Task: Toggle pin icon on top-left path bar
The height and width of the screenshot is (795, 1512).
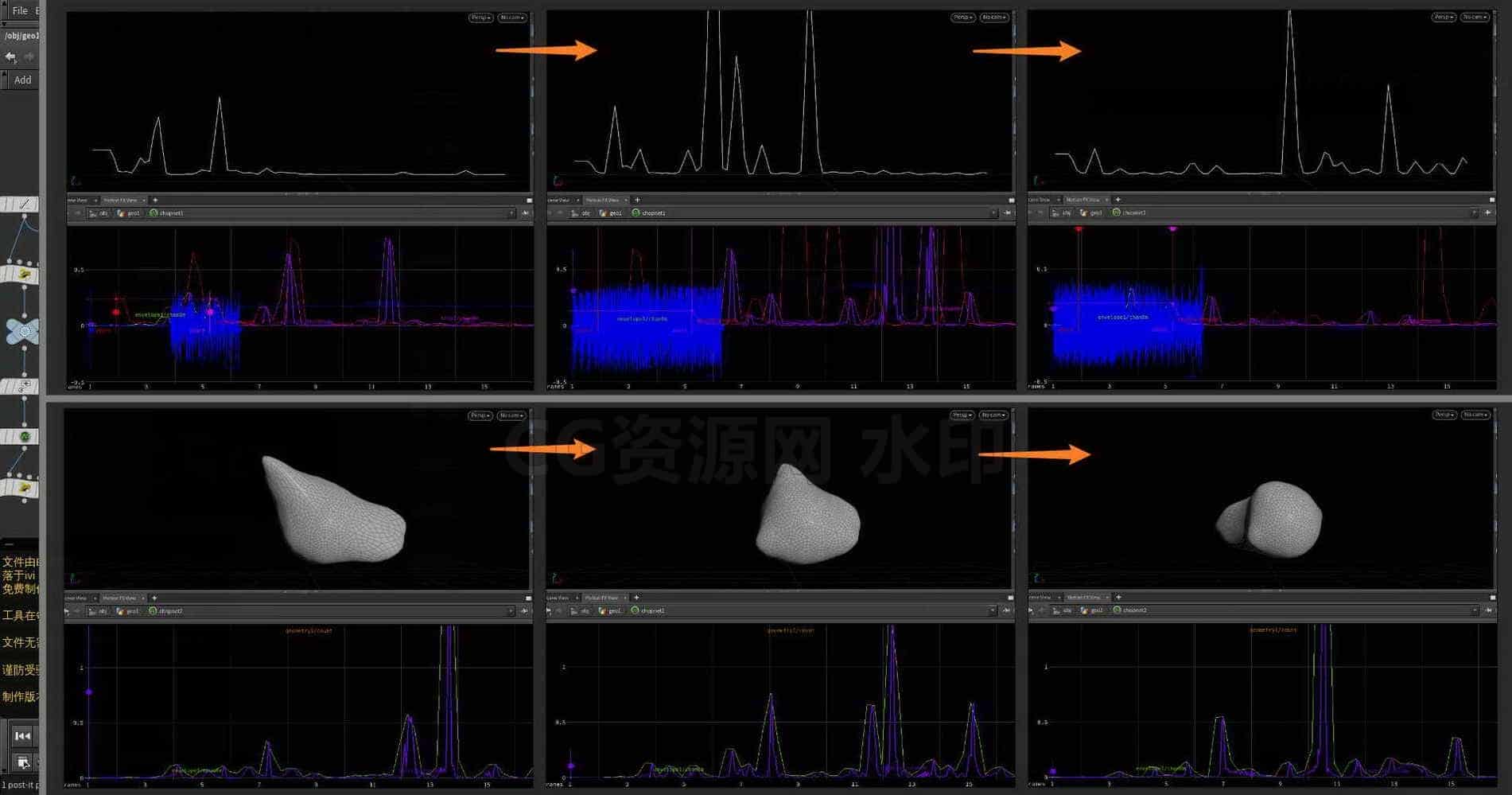Action: [x=525, y=213]
